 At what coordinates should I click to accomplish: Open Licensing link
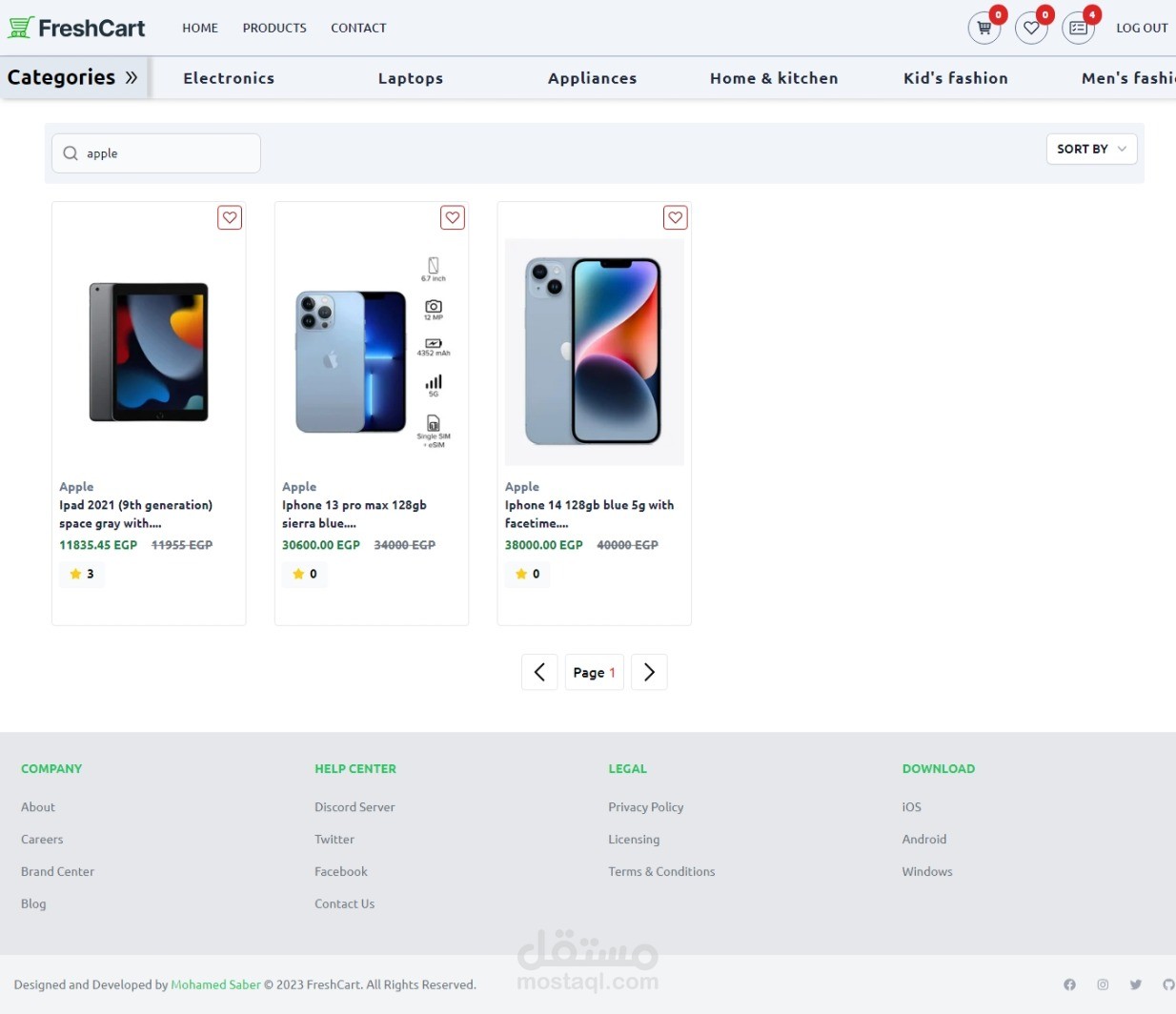[634, 839]
